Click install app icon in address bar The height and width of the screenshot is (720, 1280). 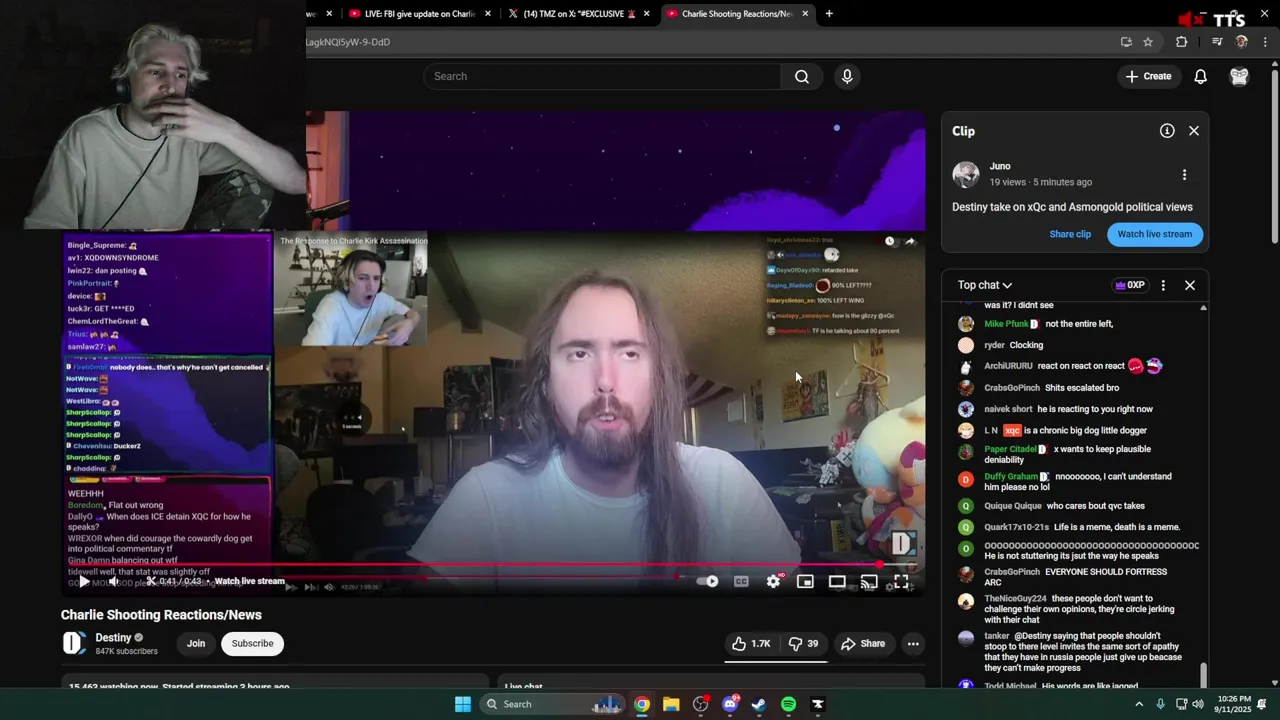tap(1126, 42)
